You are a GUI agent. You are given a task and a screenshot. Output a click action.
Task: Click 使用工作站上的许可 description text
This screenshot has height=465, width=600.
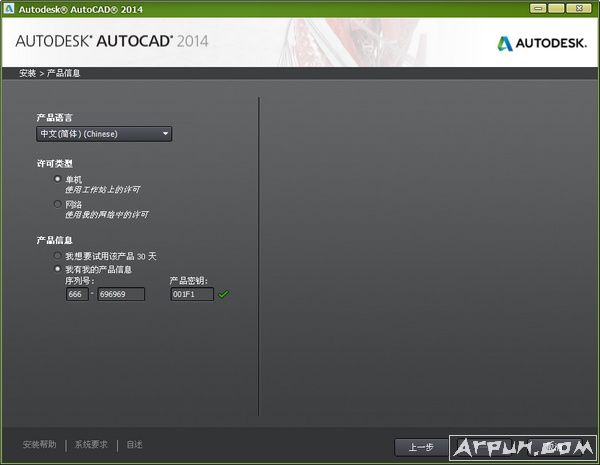103,189
